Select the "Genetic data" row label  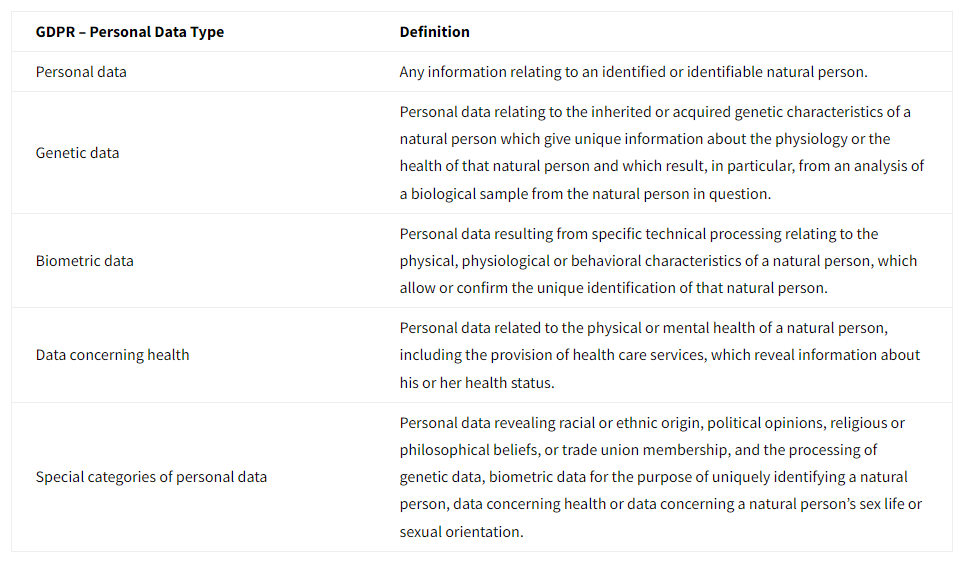tap(77, 153)
